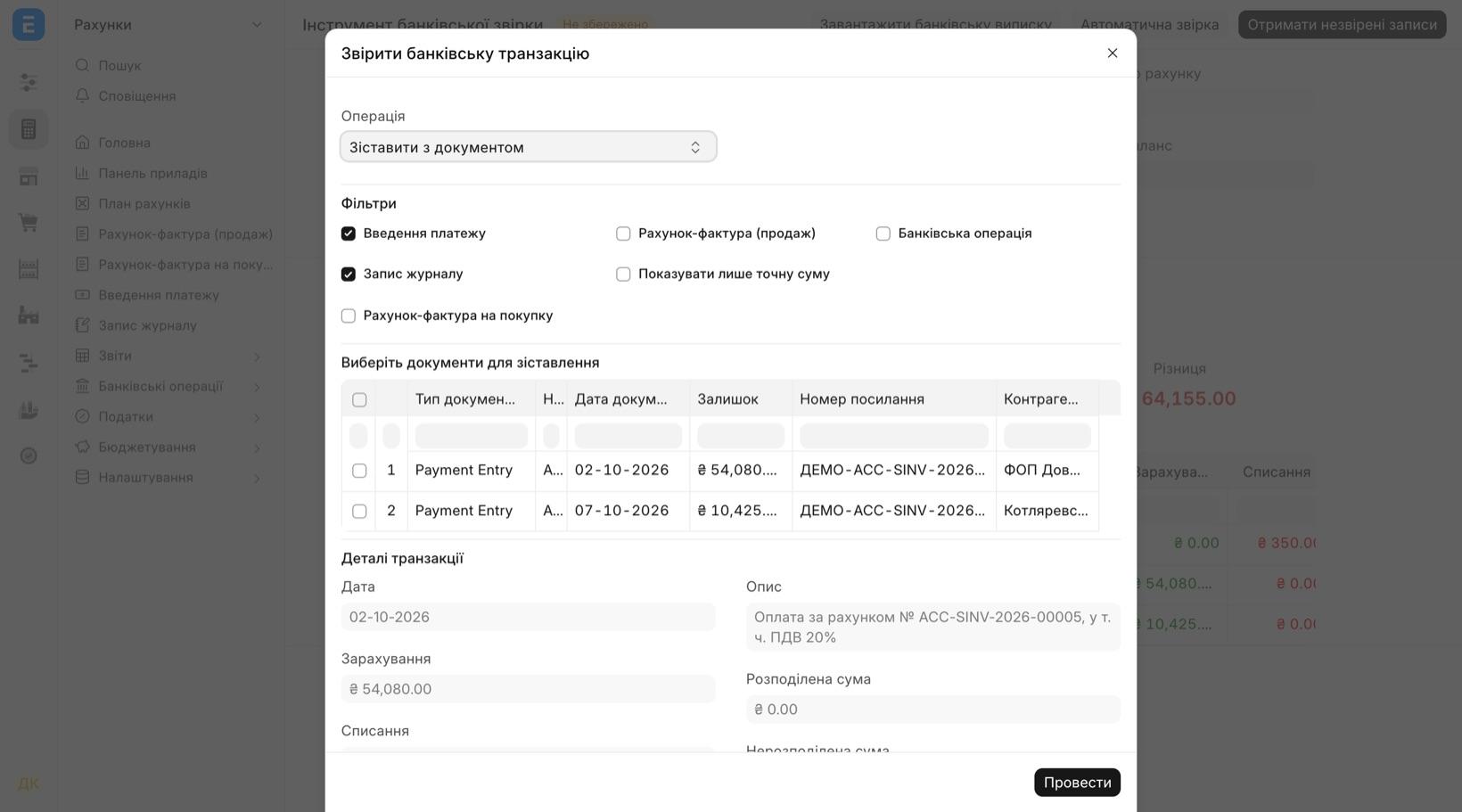Click the blue app logo in the rail

29,24
